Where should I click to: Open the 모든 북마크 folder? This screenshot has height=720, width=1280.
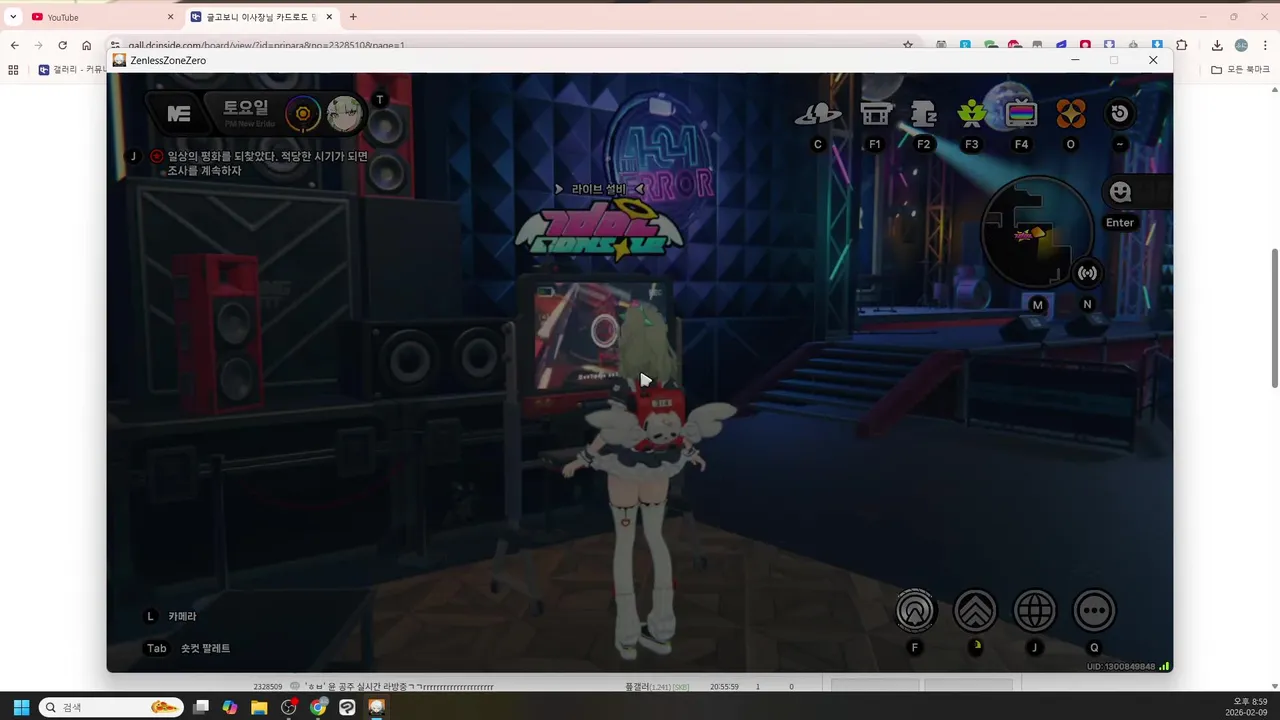(1240, 70)
